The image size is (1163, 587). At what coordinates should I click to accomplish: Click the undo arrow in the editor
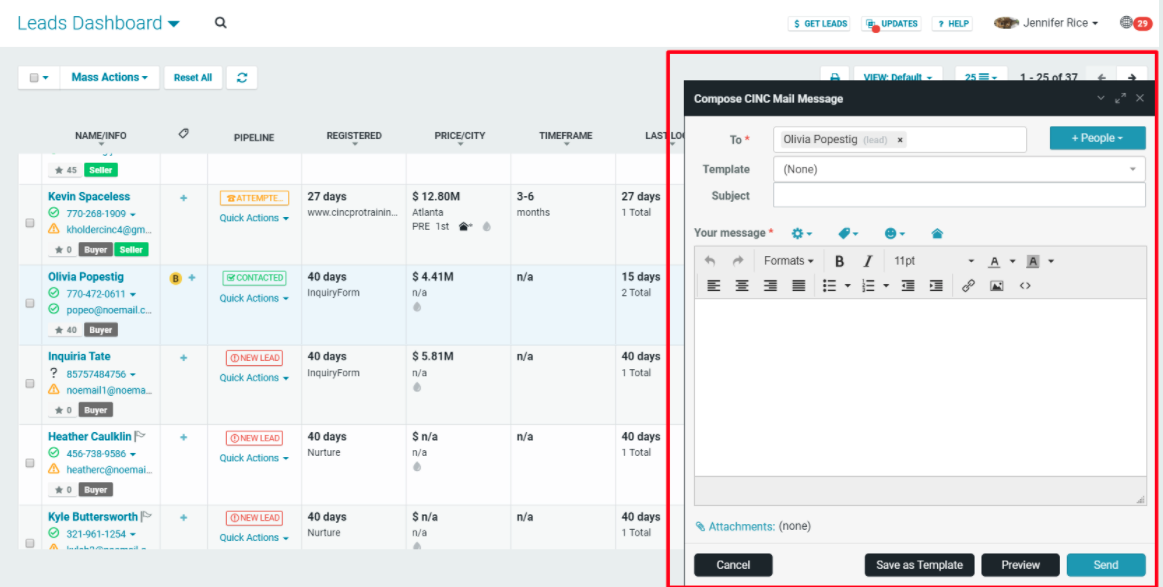point(713,260)
